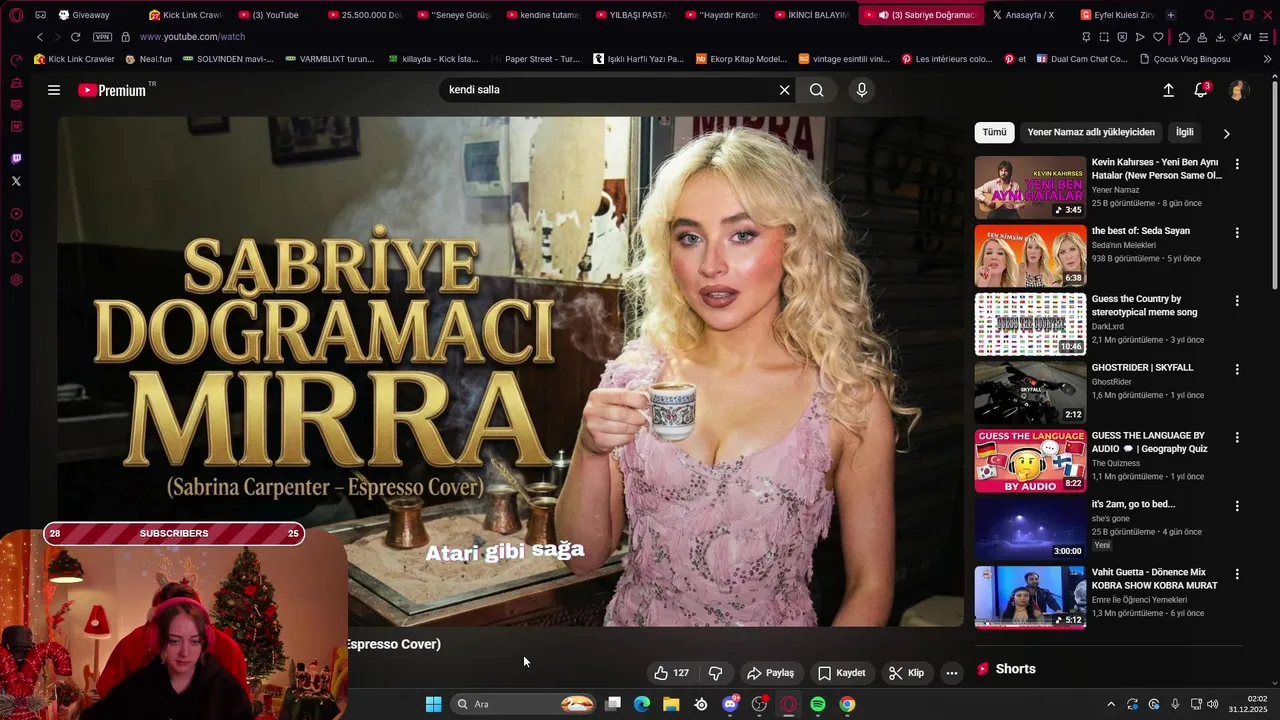Open the Create upload icon
Viewport: 1280px width, 720px height.
click(x=1168, y=90)
